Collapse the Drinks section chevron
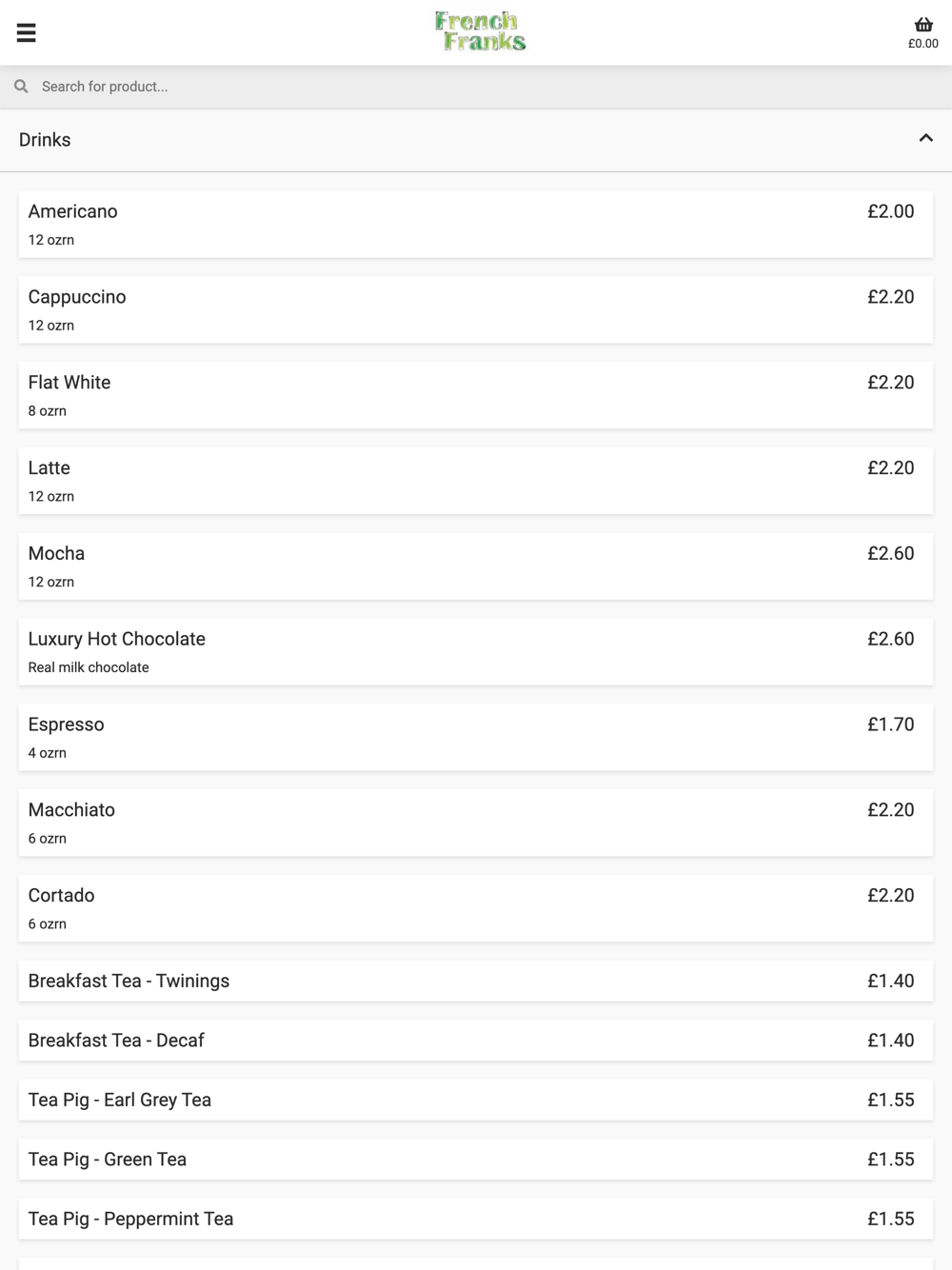The height and width of the screenshot is (1270, 952). (925, 139)
